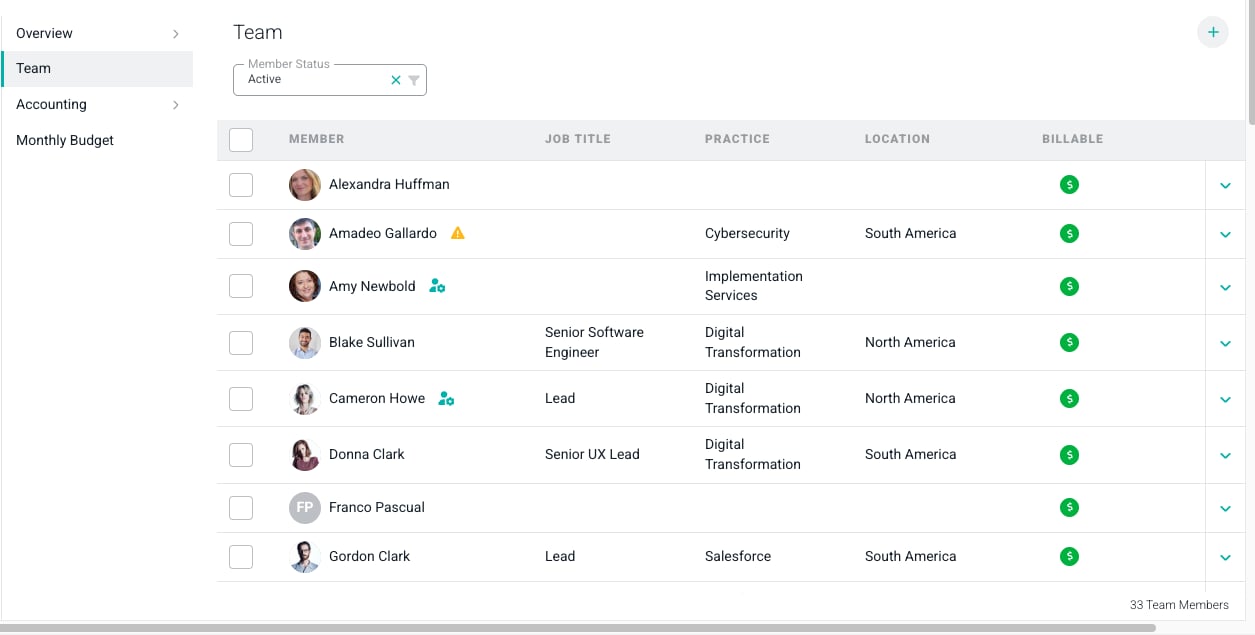Viewport: 1255px width, 635px height.
Task: Click Franco Pascual's FP avatar
Action: [x=305, y=507]
